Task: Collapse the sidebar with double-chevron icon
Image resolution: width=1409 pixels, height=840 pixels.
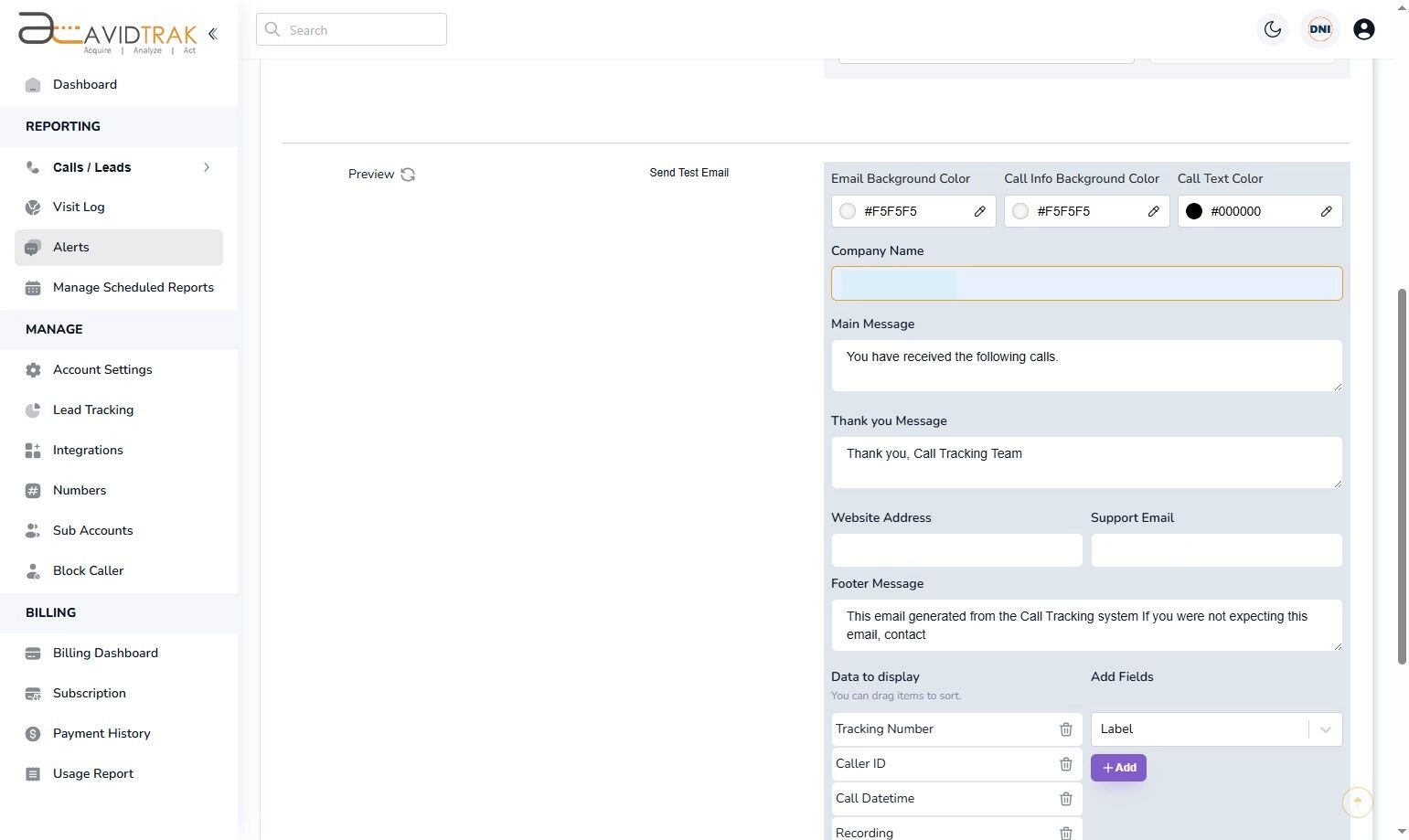Action: click(212, 34)
